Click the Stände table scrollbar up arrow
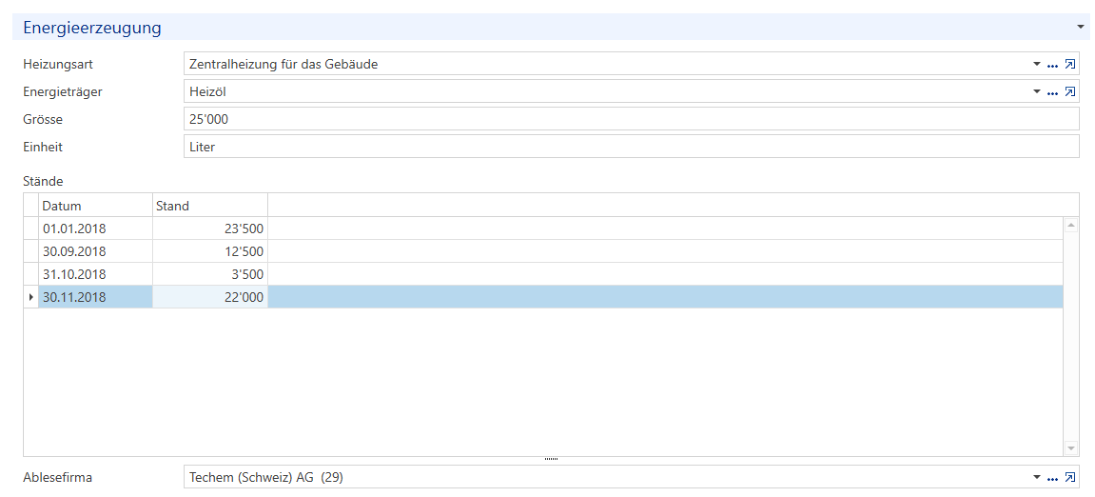Image resolution: width=1095 pixels, height=497 pixels. (1071, 225)
